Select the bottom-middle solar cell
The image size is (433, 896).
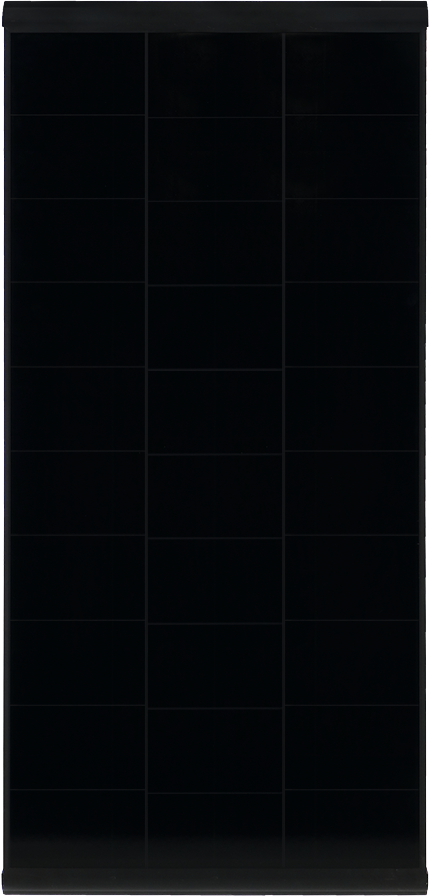click(x=215, y=829)
